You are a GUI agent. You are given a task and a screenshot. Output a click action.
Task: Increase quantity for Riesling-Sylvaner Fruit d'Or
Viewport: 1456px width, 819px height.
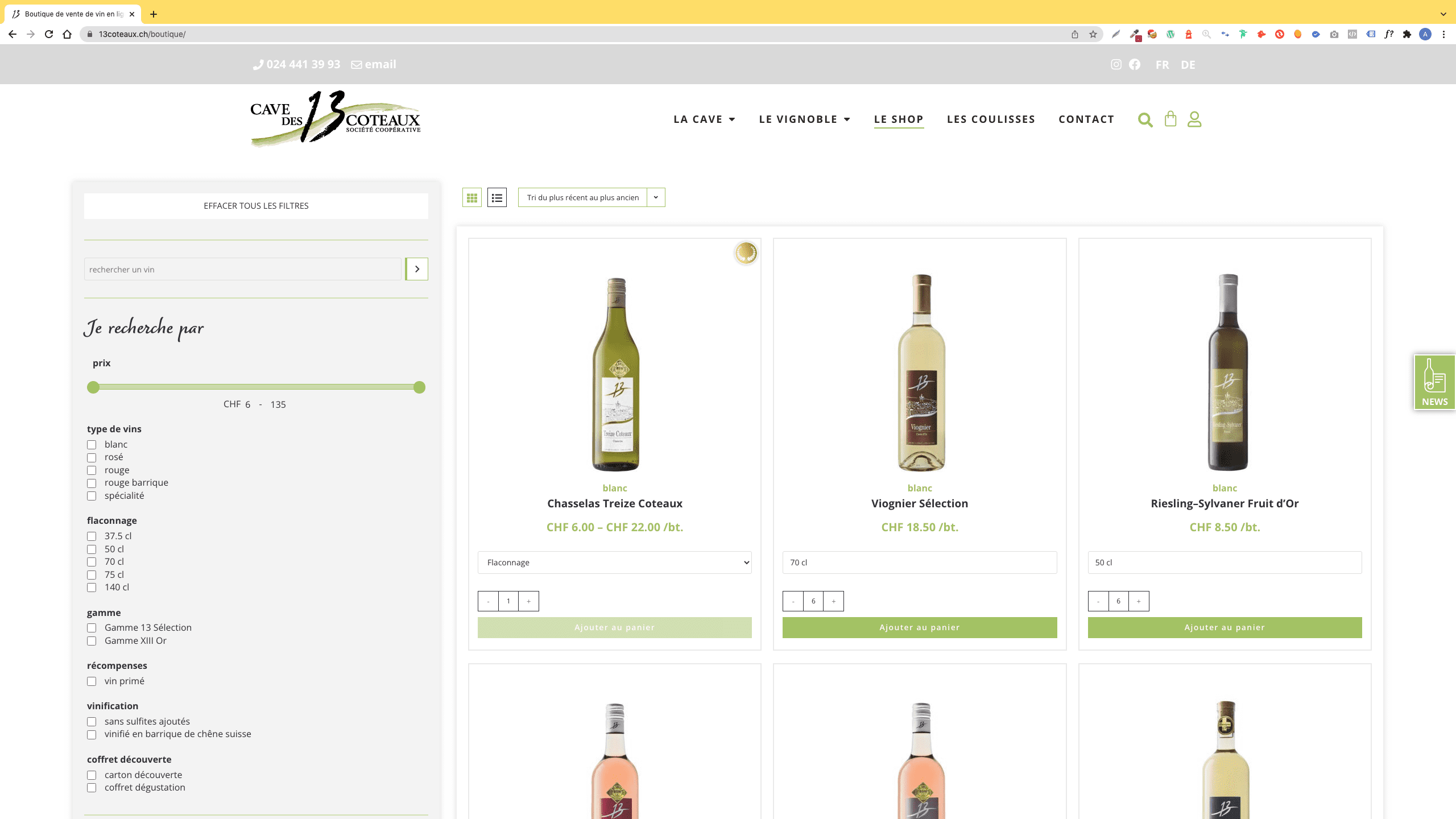1139,601
